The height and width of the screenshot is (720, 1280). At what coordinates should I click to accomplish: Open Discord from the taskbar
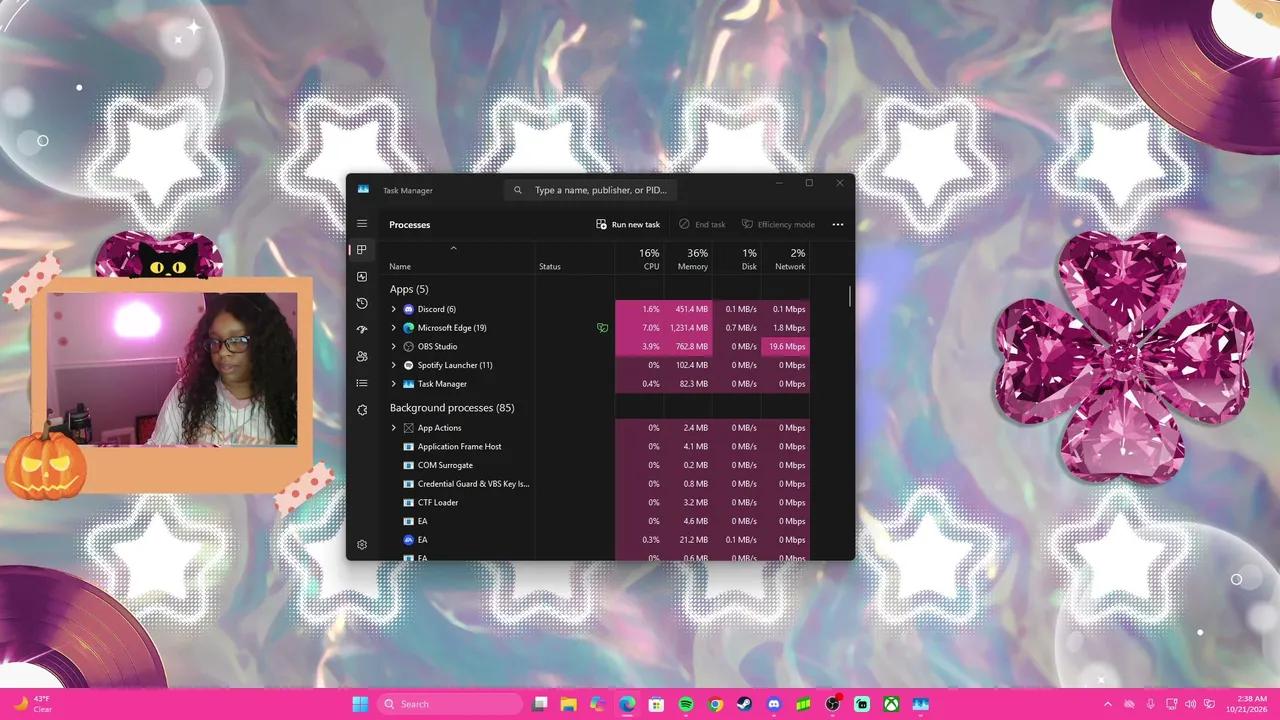[773, 704]
